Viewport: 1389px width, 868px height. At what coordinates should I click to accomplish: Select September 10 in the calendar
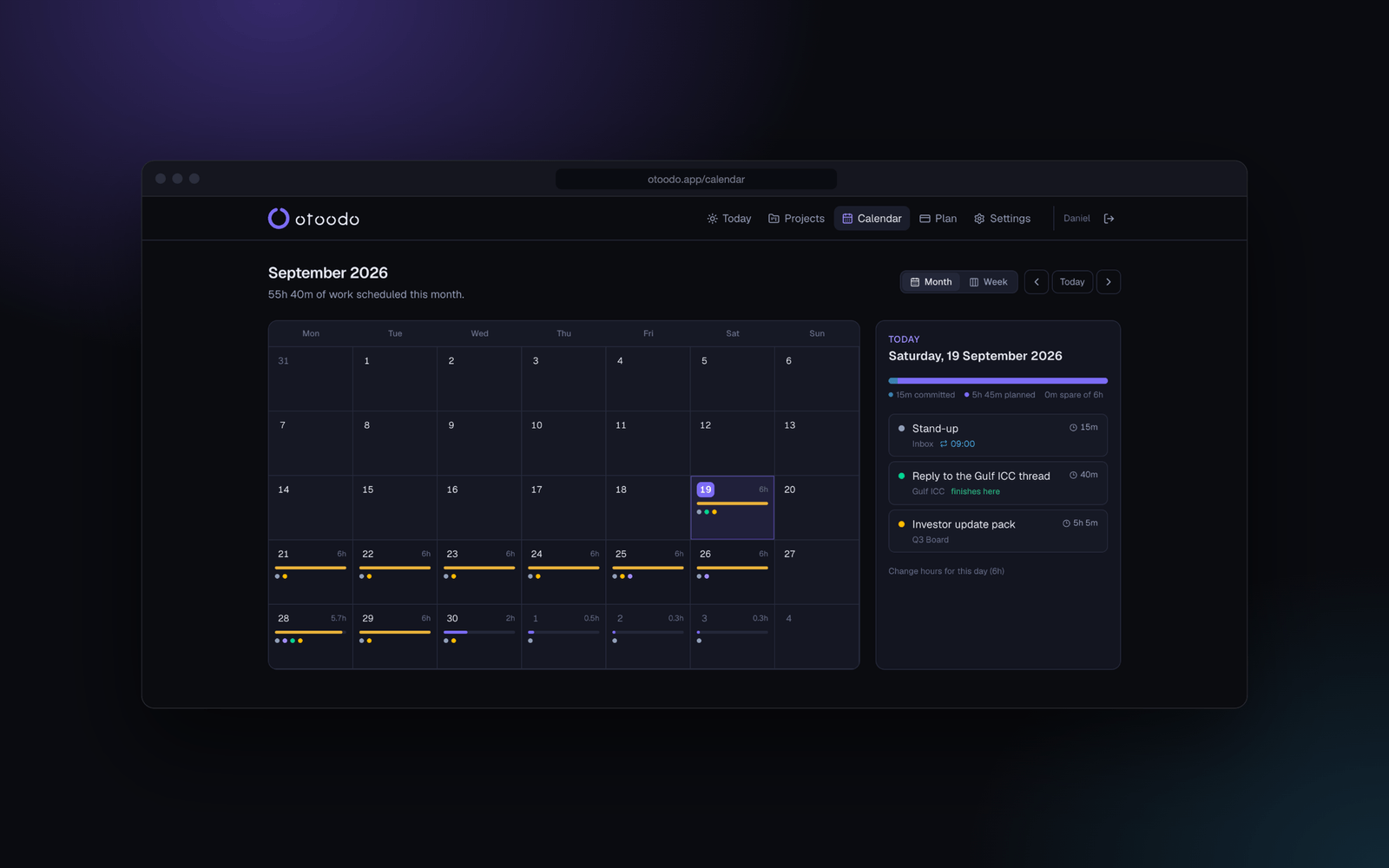(x=563, y=443)
